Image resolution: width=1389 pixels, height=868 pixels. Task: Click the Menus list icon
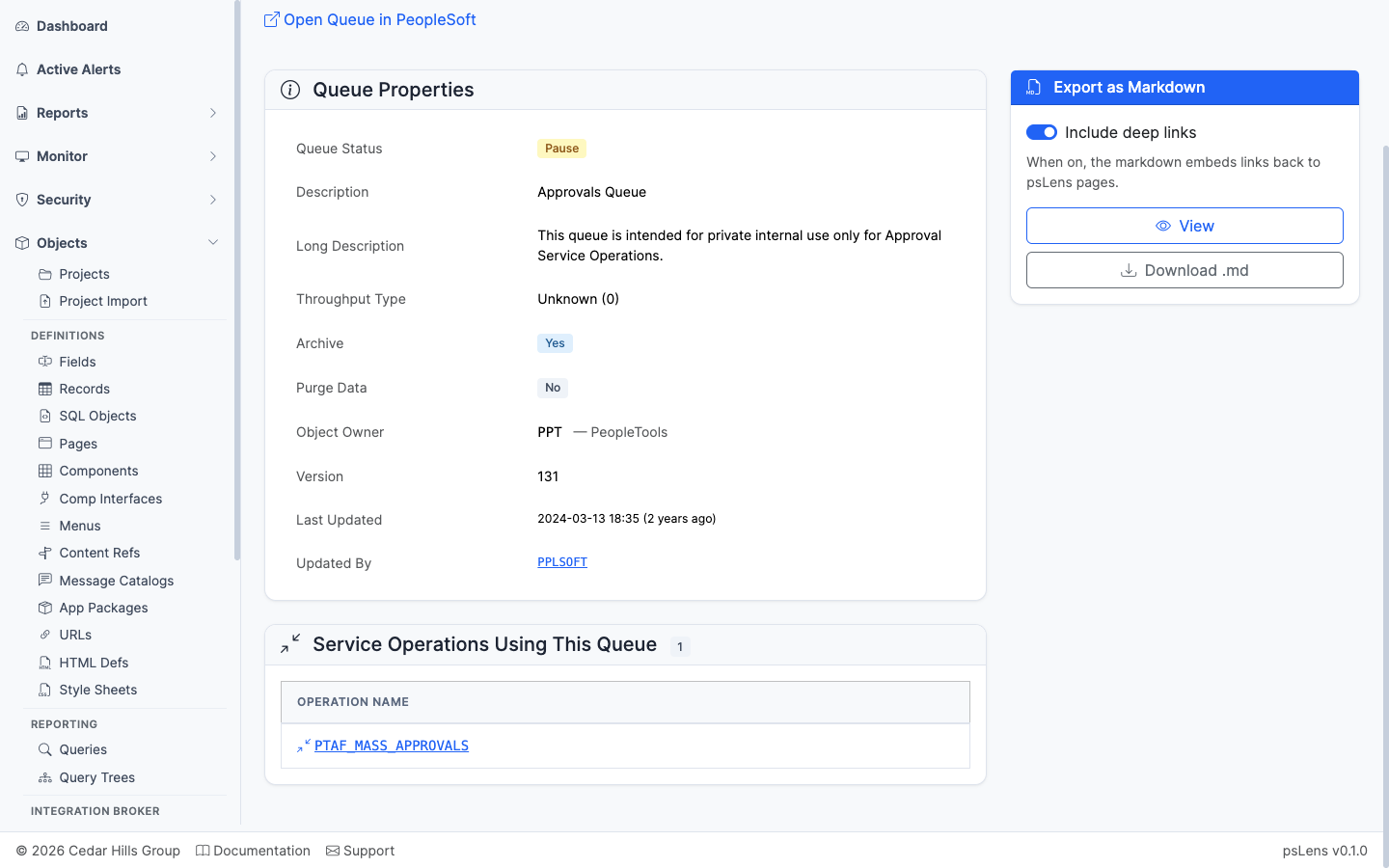[x=44, y=526]
